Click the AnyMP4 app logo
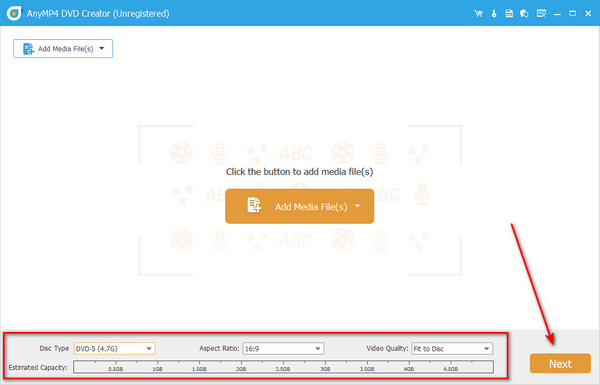The height and width of the screenshot is (385, 600). coord(14,13)
